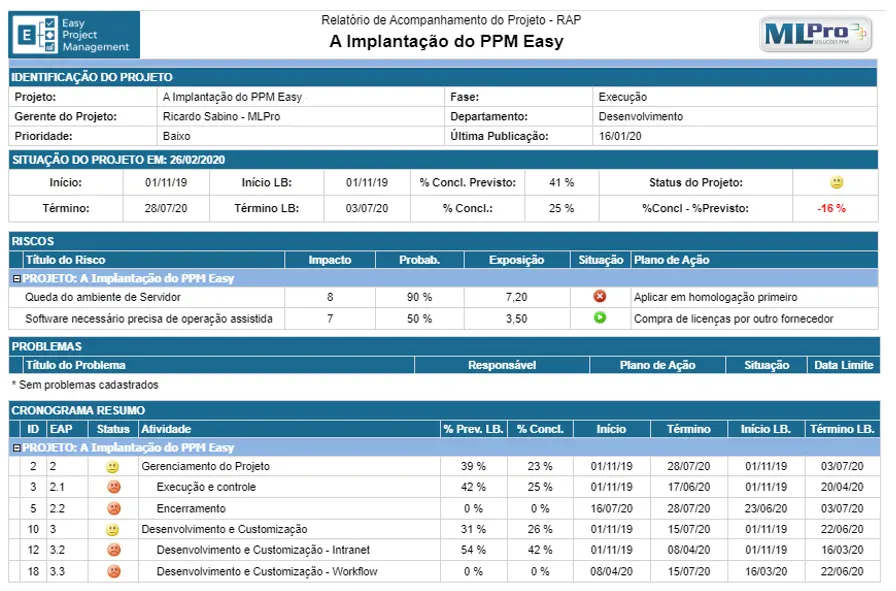Collapse the project group in Cronograma Resumo
Image resolution: width=896 pixels, height=591 pixels.
coord(17,448)
